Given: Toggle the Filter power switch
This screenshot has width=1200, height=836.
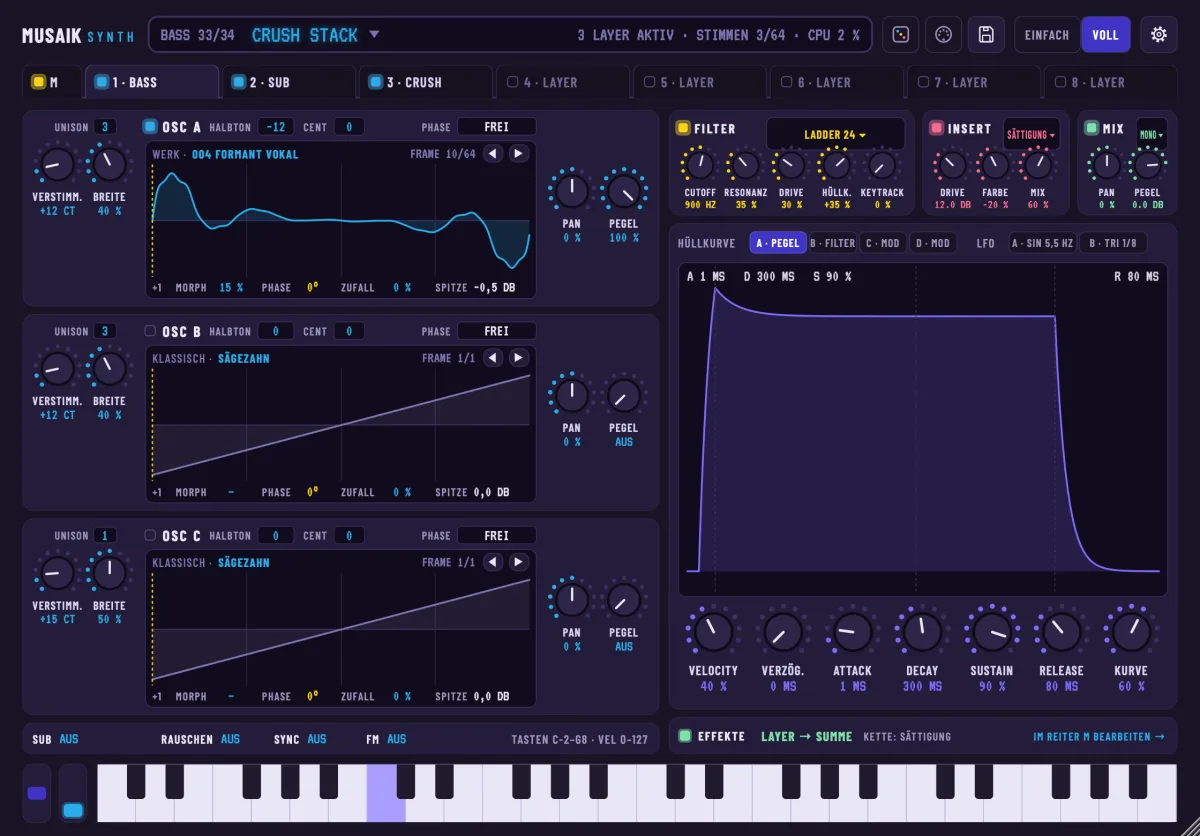Looking at the screenshot, I should 683,128.
